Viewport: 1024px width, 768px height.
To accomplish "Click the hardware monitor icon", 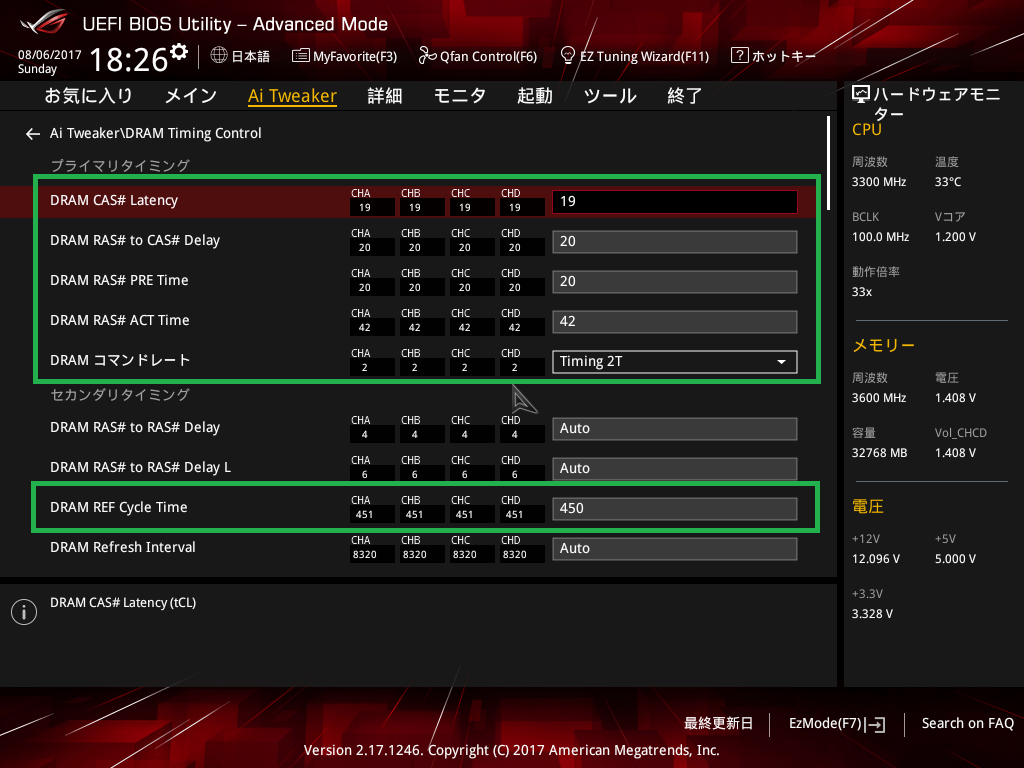I will coord(861,95).
